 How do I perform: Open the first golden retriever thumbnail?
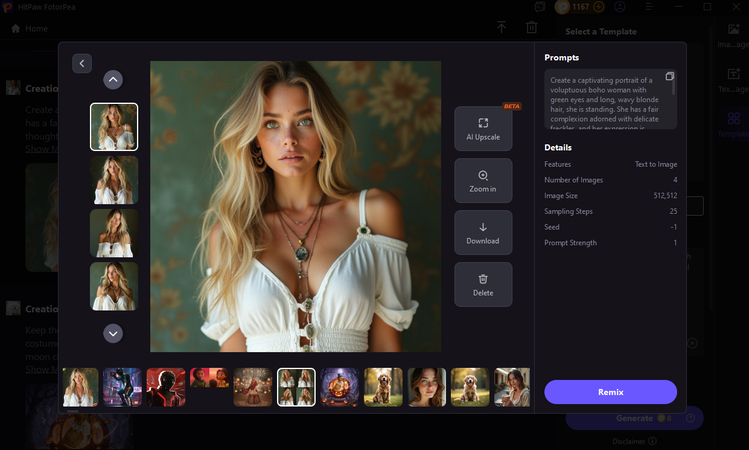tap(383, 387)
